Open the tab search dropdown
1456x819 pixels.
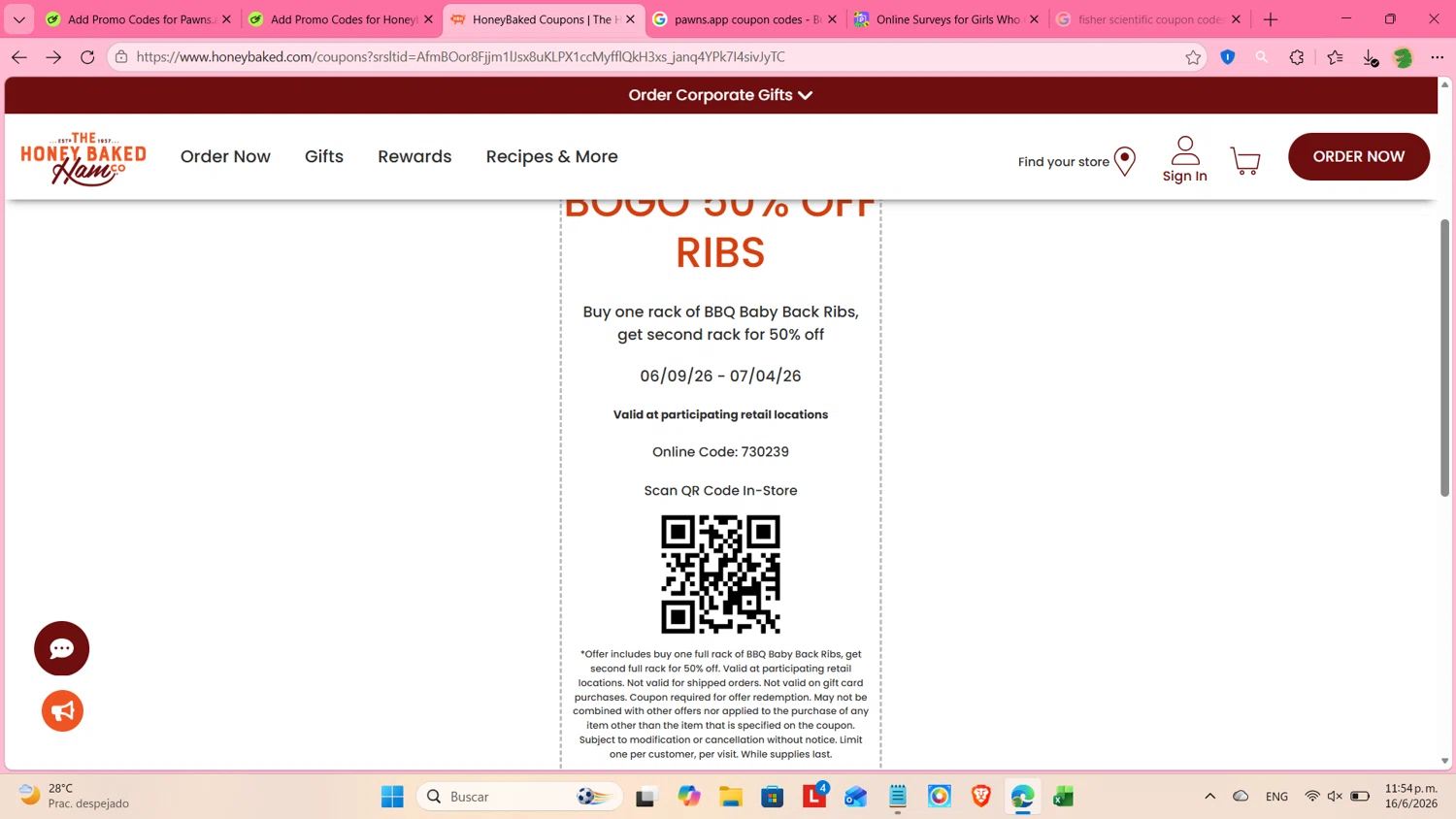point(19,19)
